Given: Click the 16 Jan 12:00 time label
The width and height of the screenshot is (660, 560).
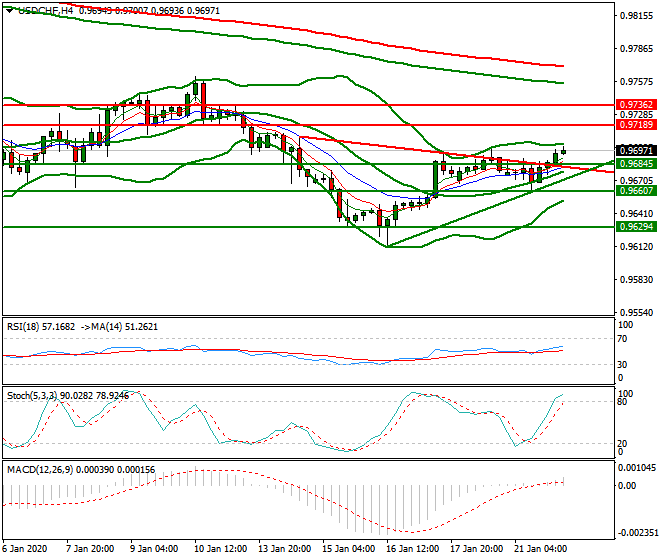Looking at the screenshot, I should pos(412,549).
